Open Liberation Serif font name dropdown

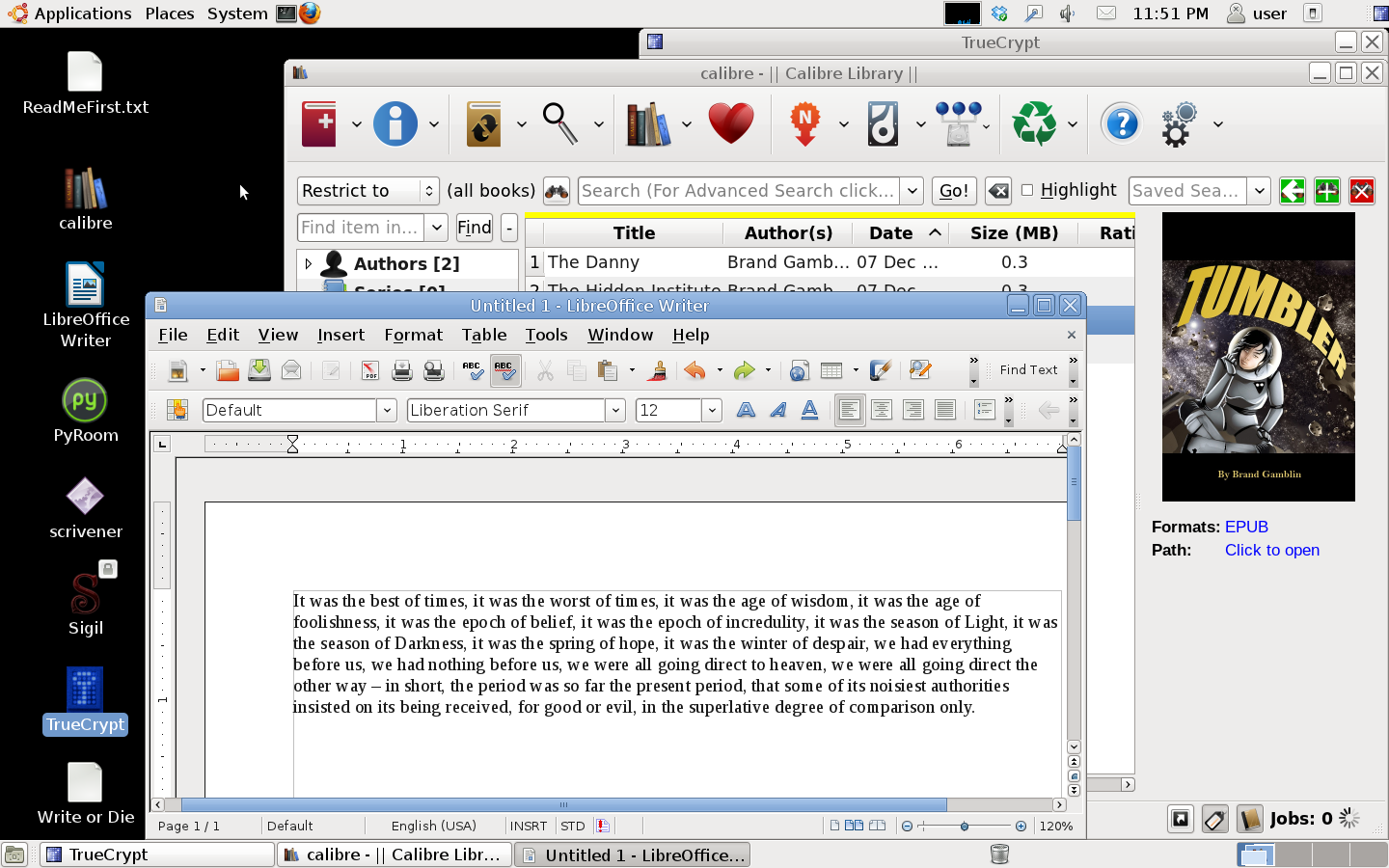coord(615,410)
